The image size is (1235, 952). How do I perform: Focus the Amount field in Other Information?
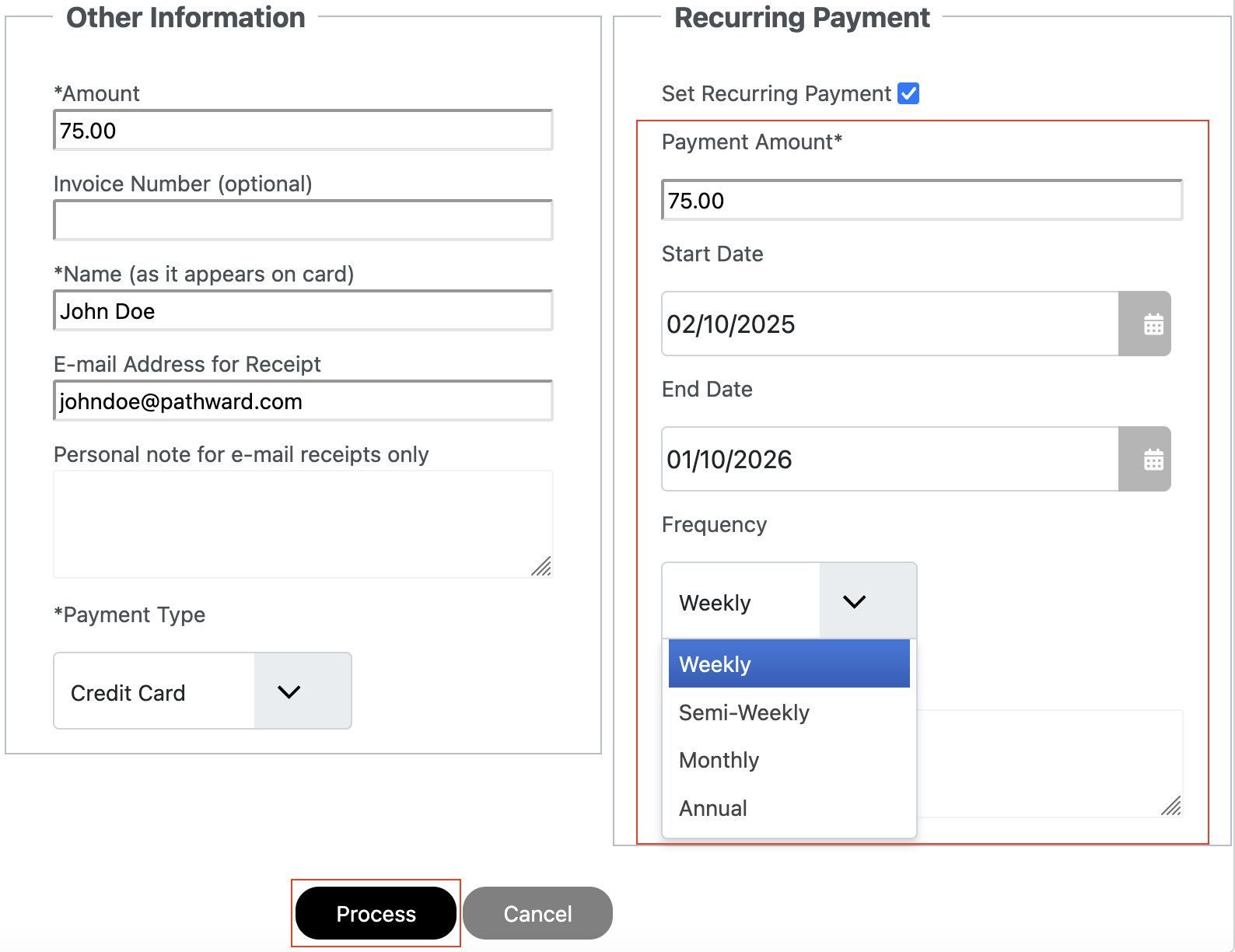(x=303, y=131)
